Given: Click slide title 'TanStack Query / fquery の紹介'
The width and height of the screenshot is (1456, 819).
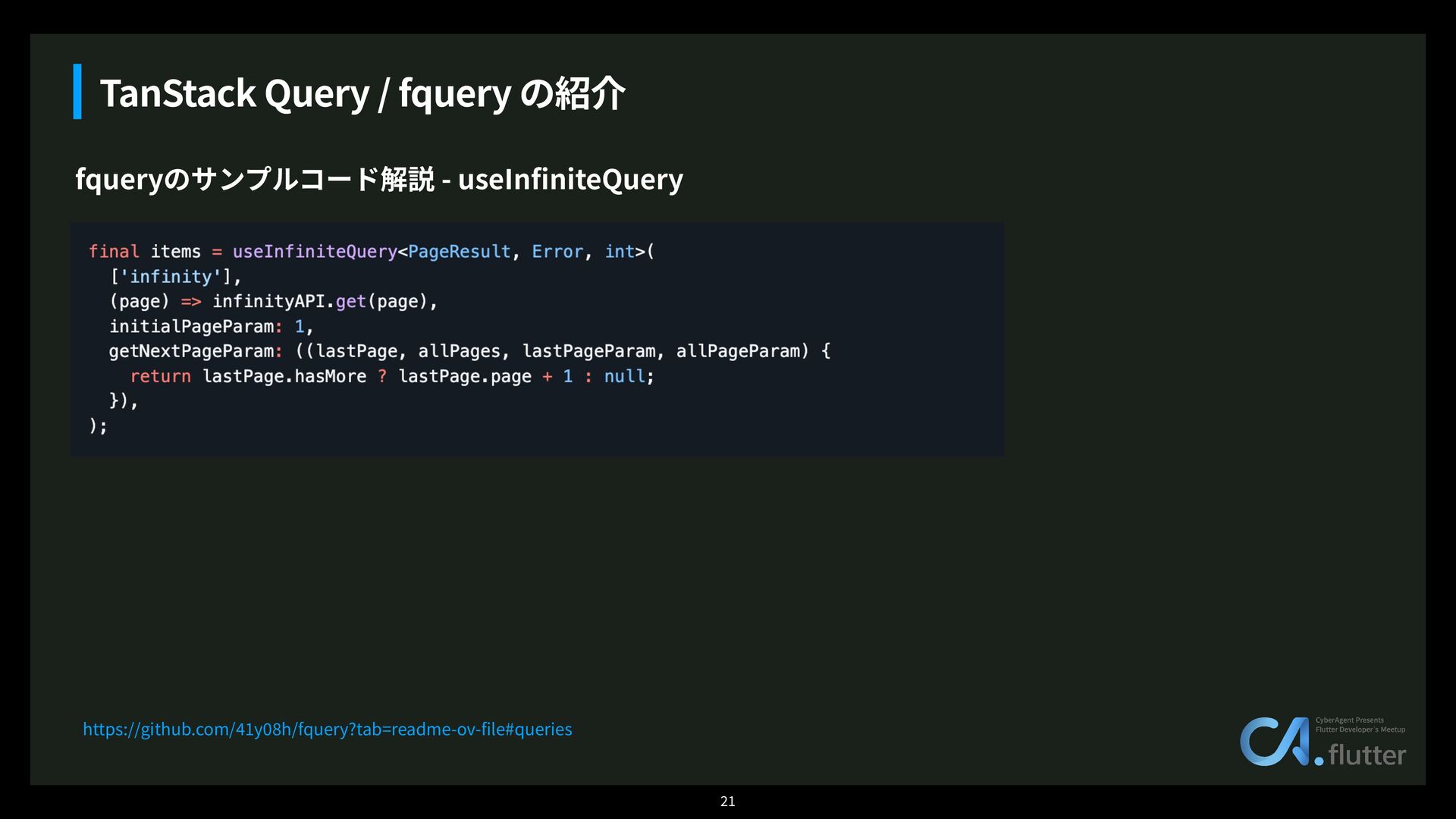Looking at the screenshot, I should (362, 93).
